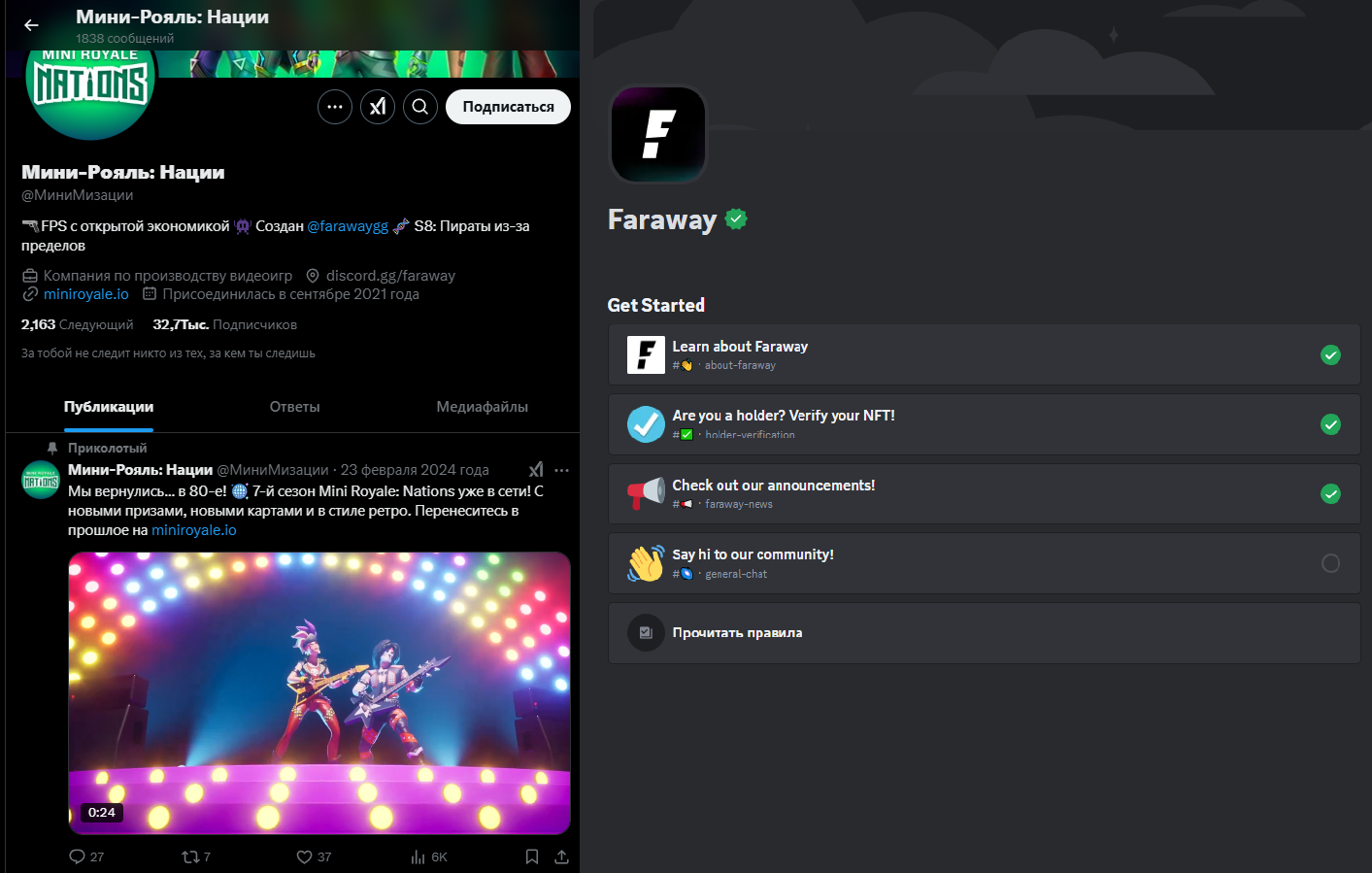
Task: Click the megaphone announcements icon
Action: tap(646, 493)
